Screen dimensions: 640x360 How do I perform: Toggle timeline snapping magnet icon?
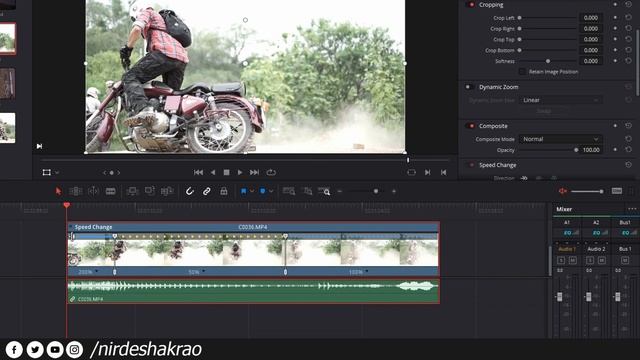coord(189,191)
